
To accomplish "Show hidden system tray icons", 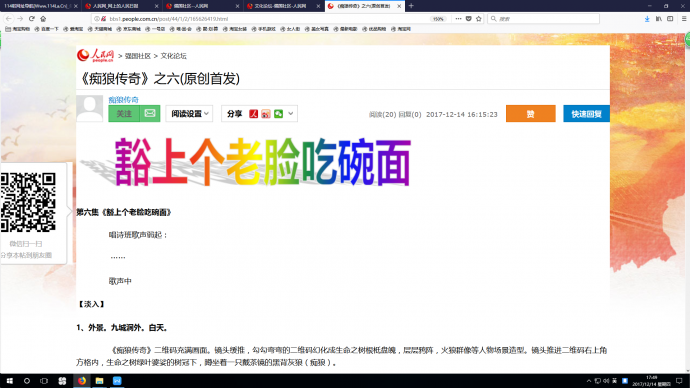I will [589, 381].
